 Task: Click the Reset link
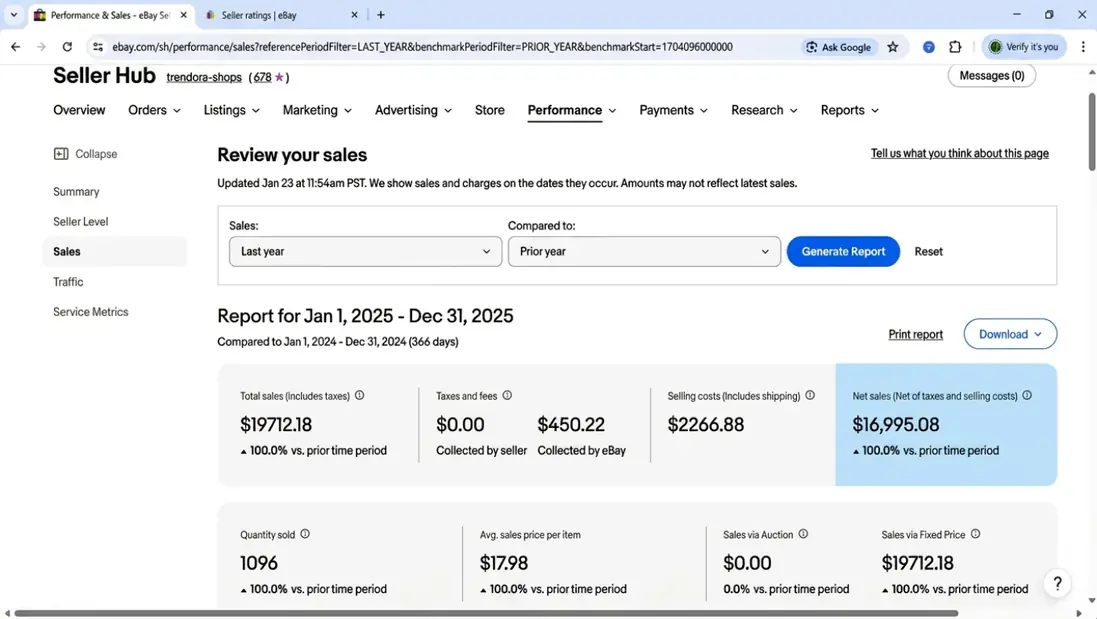point(928,252)
